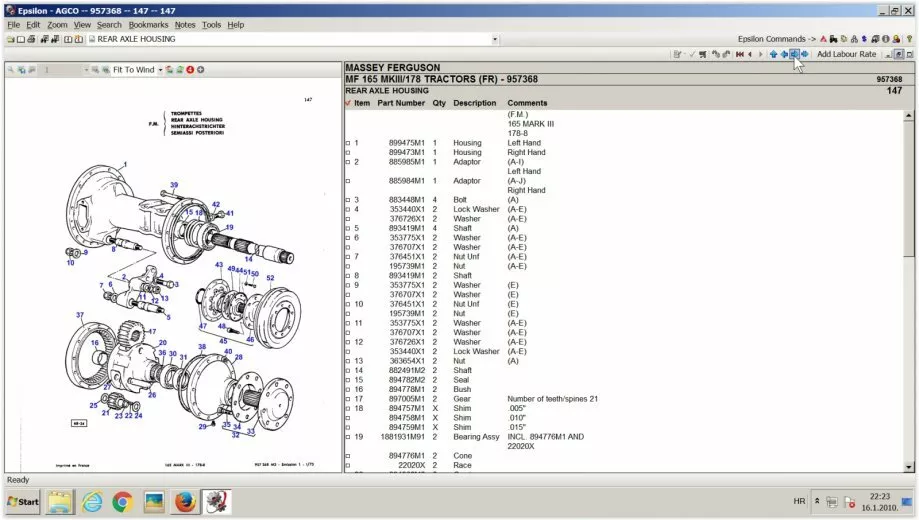Click callout 37 in the axle diagram
The height and width of the screenshot is (520, 919).
click(80, 315)
